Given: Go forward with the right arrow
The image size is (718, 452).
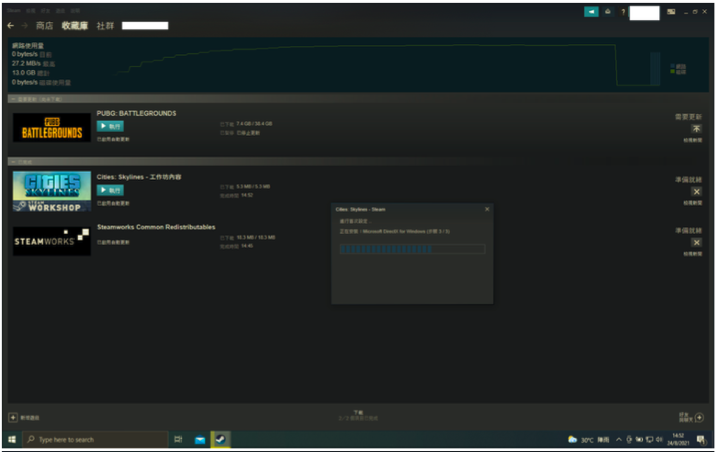Looking at the screenshot, I should (24, 26).
